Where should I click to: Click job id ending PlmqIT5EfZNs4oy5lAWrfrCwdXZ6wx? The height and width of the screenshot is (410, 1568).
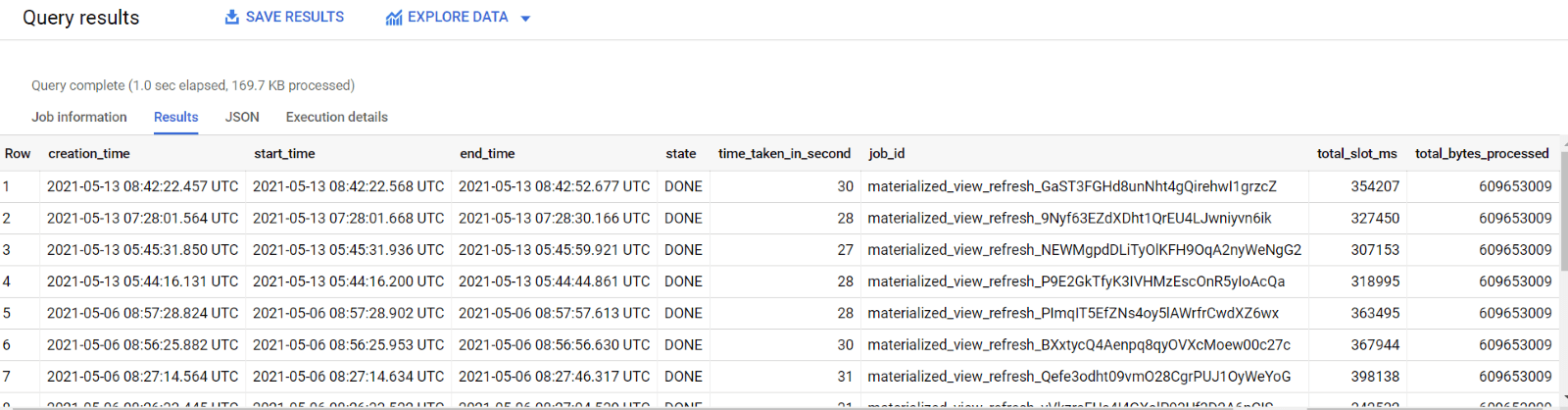click(x=1073, y=313)
